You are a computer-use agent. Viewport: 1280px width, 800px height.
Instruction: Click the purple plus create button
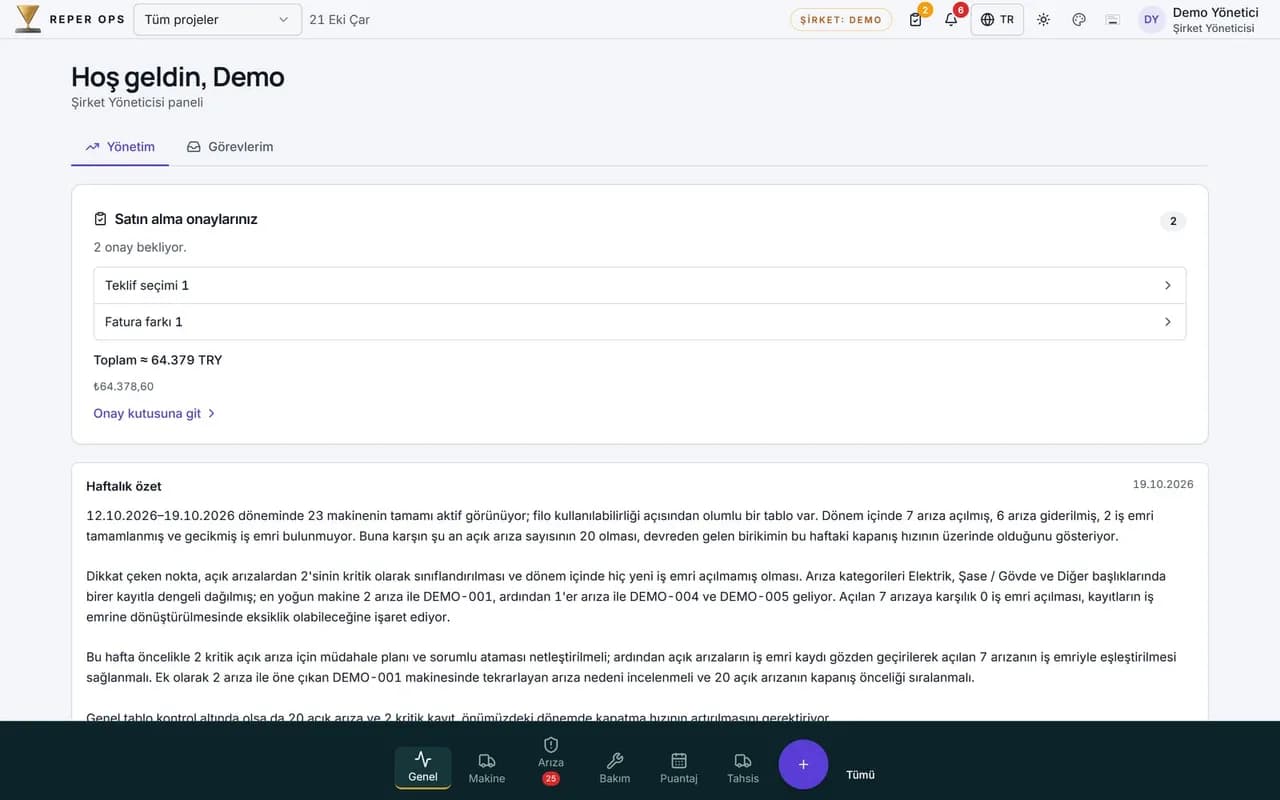(x=803, y=764)
